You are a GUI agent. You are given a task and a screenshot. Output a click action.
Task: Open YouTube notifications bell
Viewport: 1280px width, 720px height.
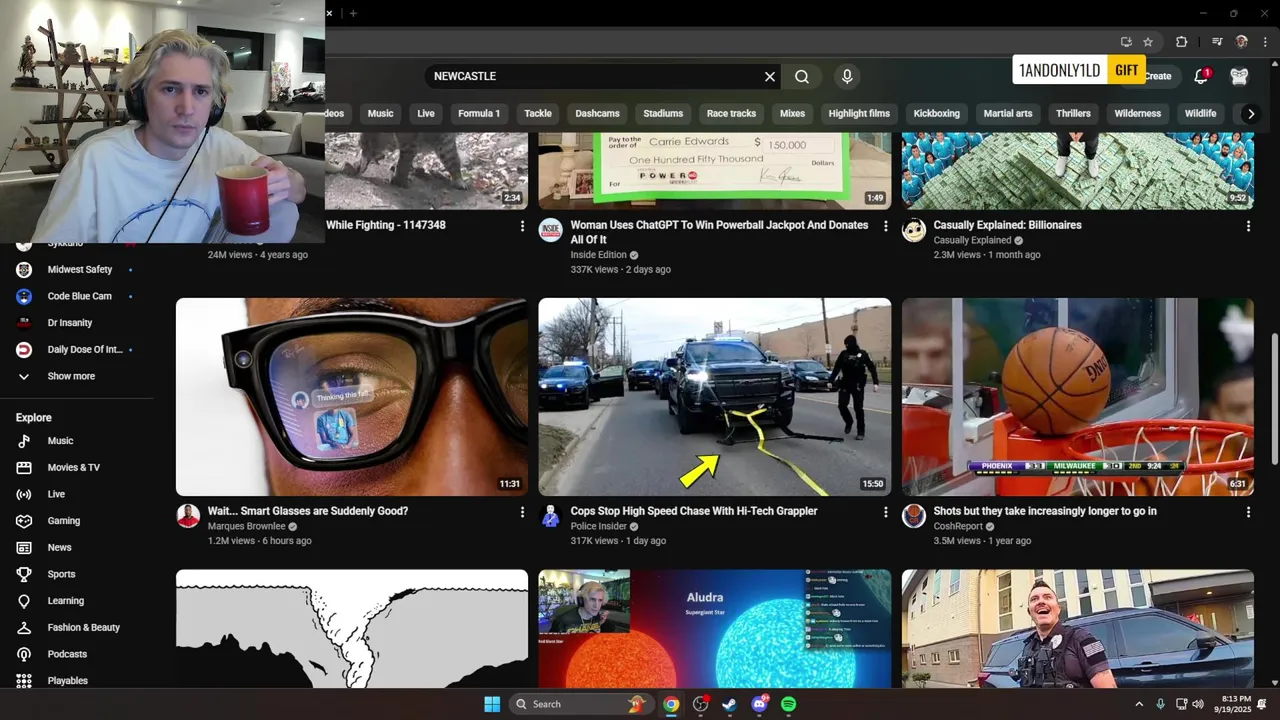(x=1202, y=76)
